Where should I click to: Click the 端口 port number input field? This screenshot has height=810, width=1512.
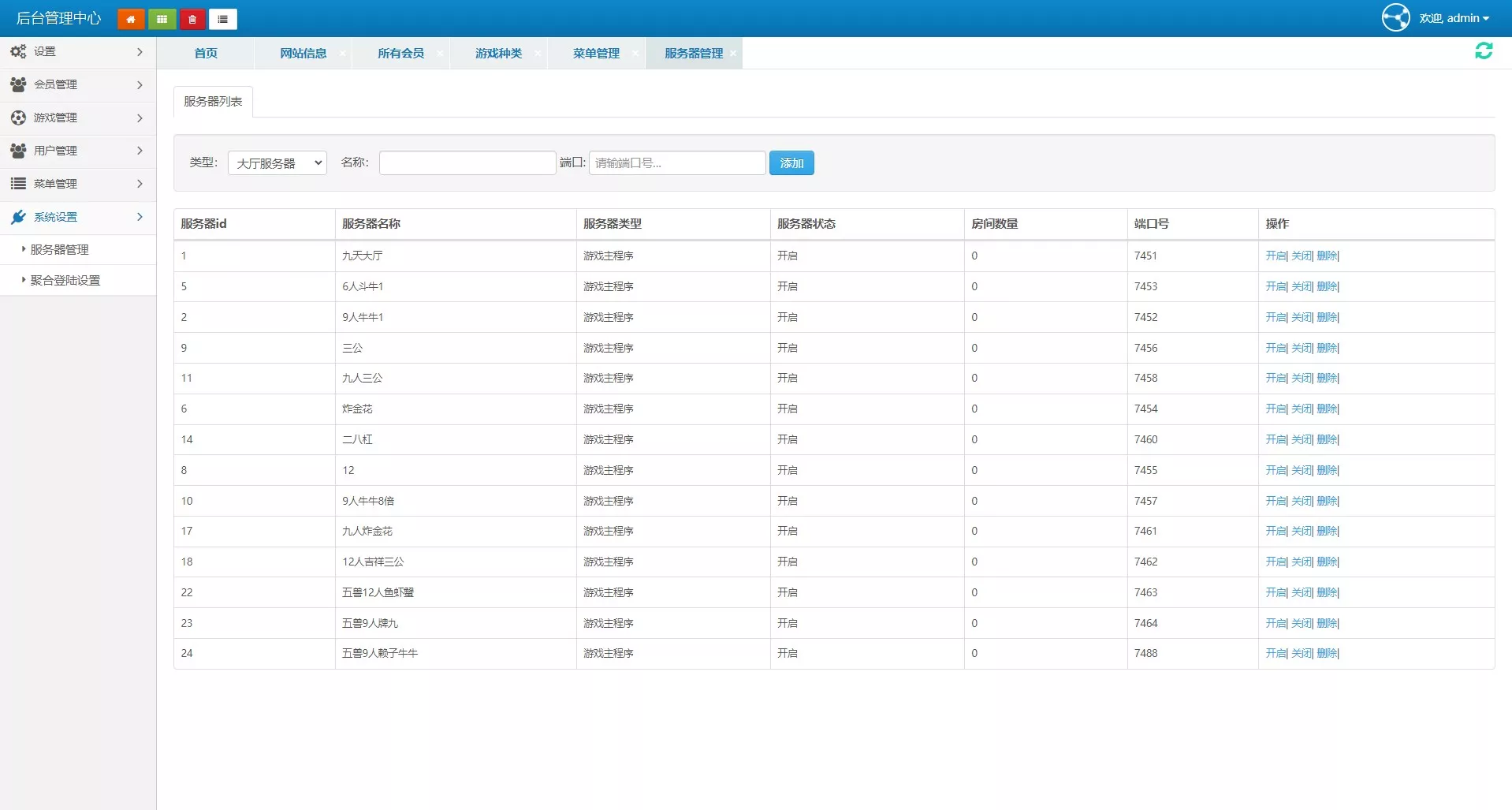coord(676,163)
